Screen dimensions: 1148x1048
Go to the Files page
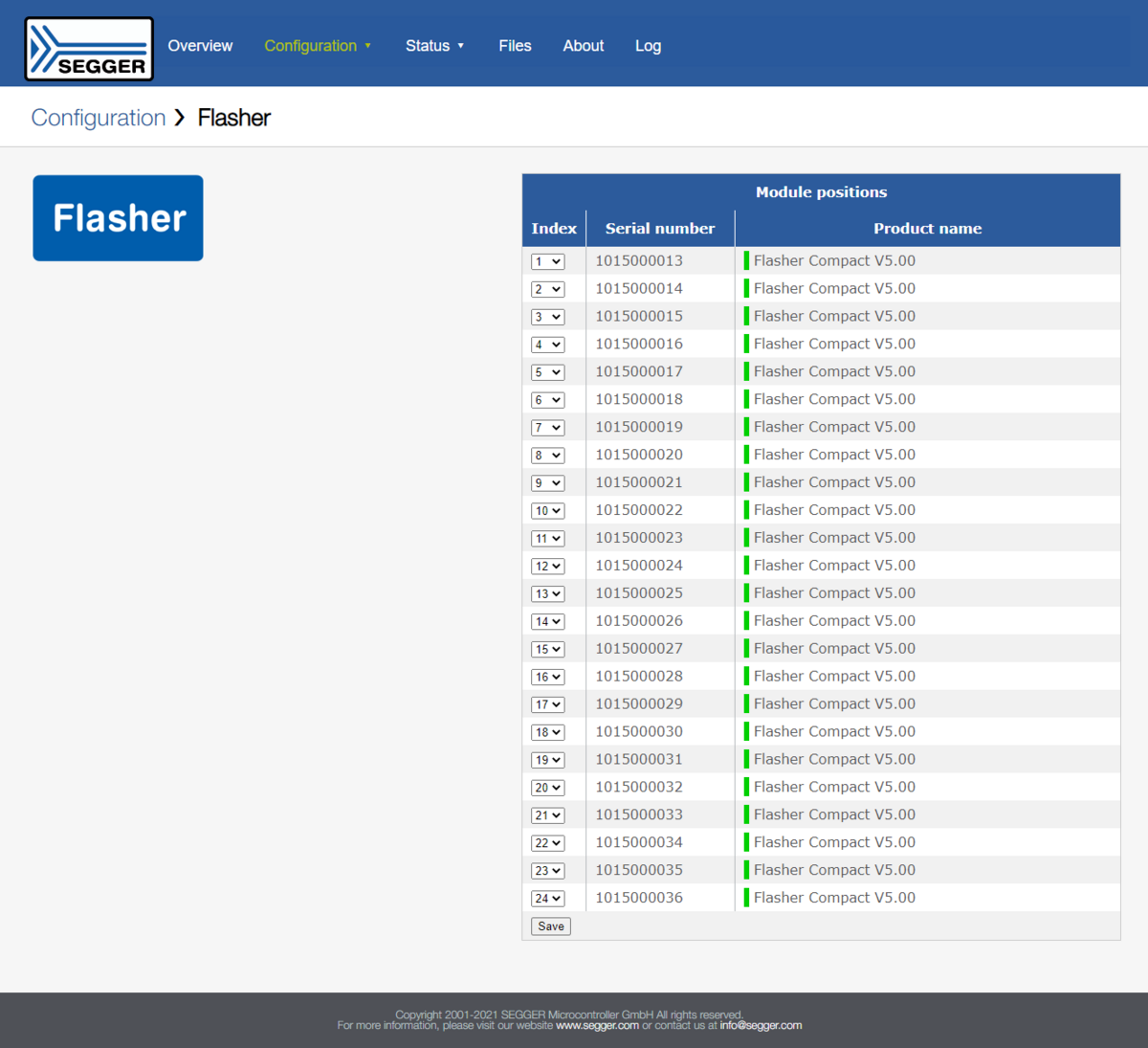click(x=515, y=46)
